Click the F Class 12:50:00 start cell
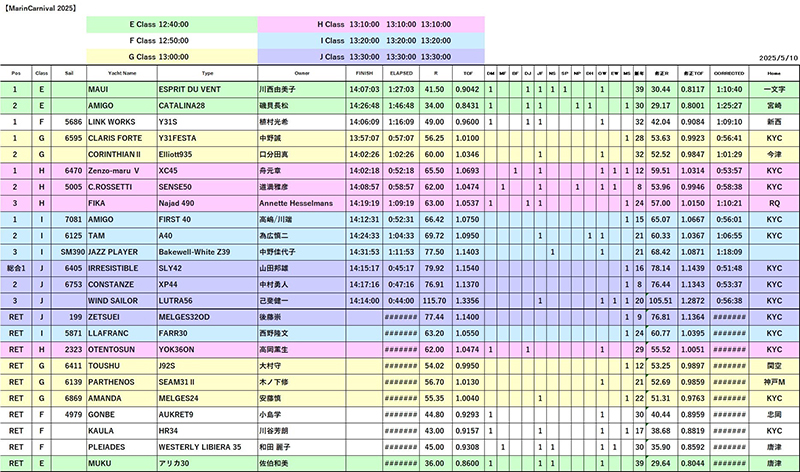 tap(172, 41)
